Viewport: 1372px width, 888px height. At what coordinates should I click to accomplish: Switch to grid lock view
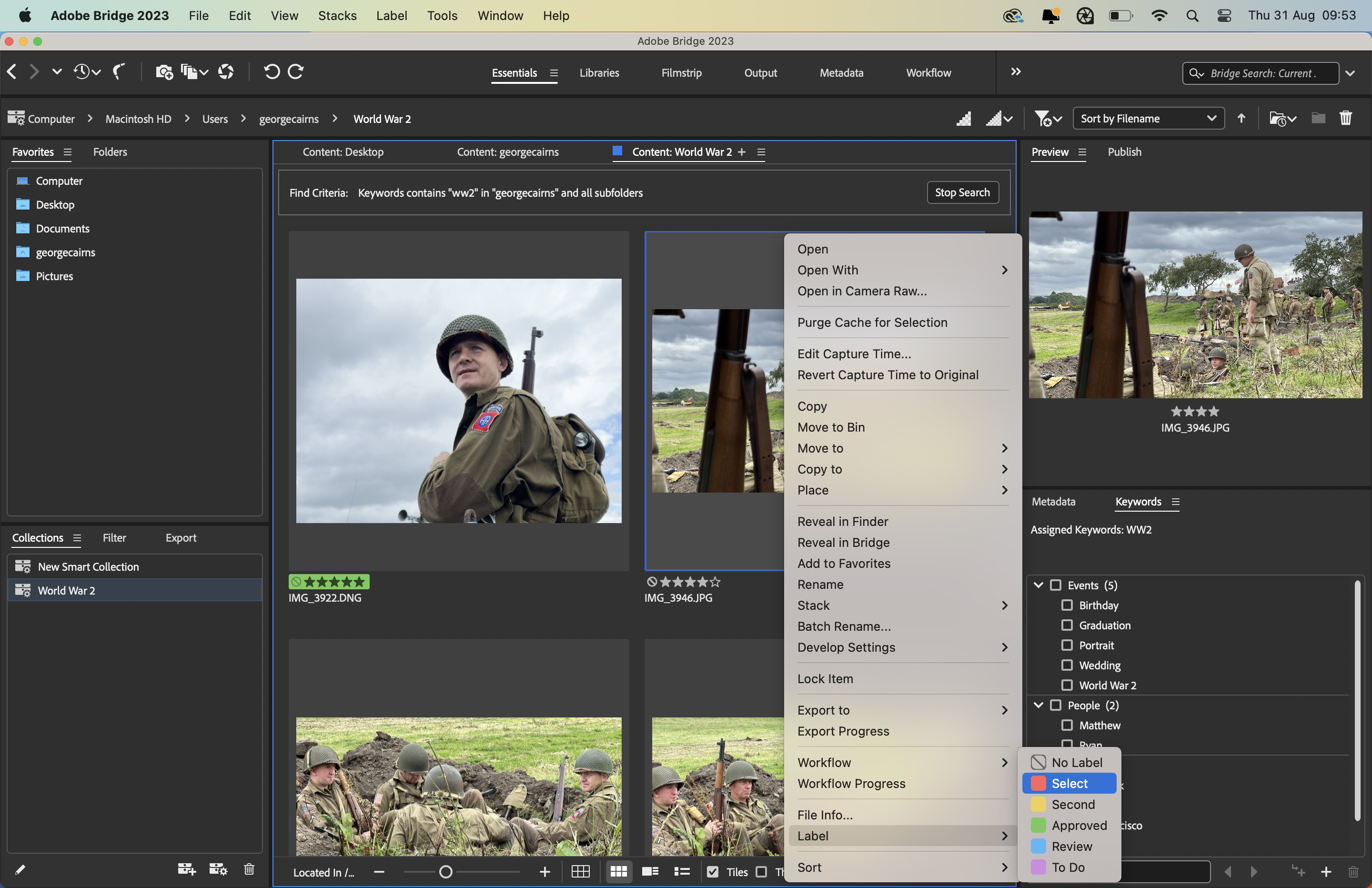tap(580, 872)
